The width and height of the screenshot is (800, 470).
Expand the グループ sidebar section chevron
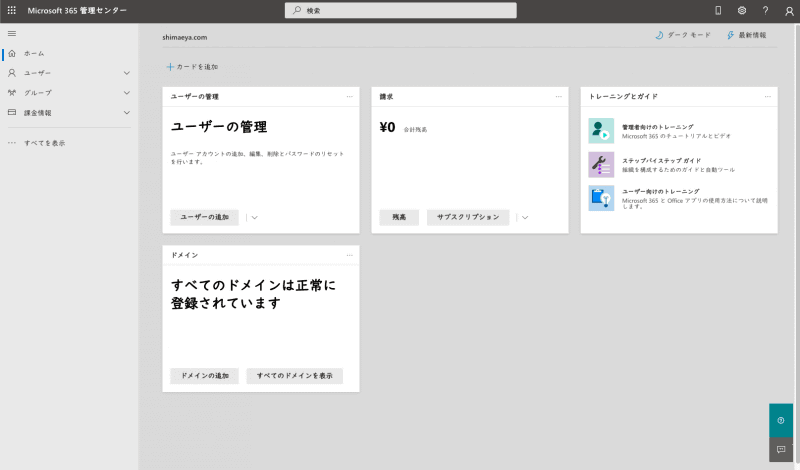(127, 93)
